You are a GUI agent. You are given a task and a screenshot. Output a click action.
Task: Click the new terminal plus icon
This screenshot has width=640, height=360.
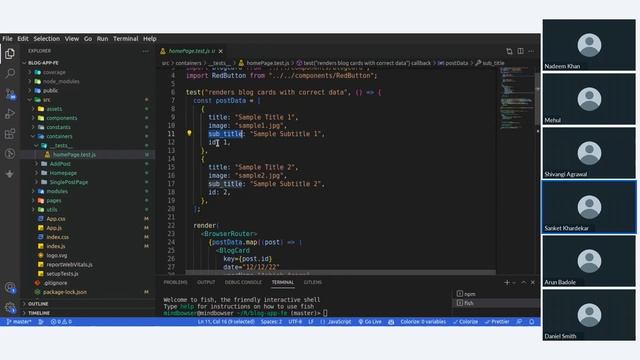tap(507, 282)
